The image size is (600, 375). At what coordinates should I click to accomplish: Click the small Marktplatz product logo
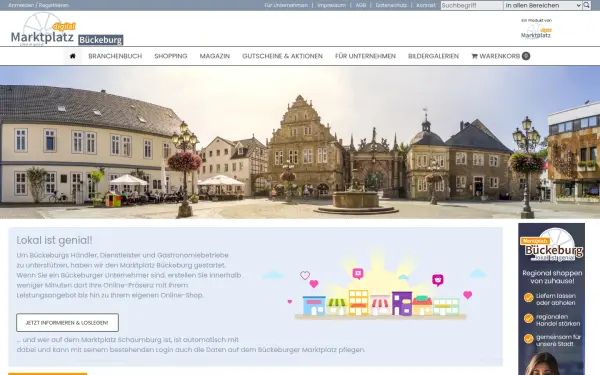(536, 31)
